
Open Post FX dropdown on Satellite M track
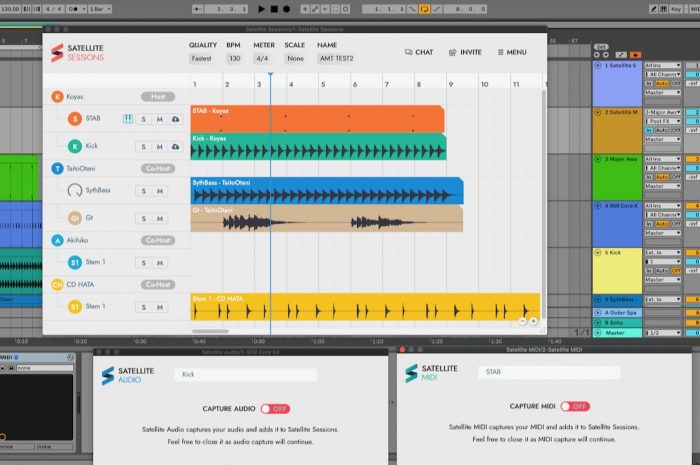pyautogui.click(x=663, y=121)
